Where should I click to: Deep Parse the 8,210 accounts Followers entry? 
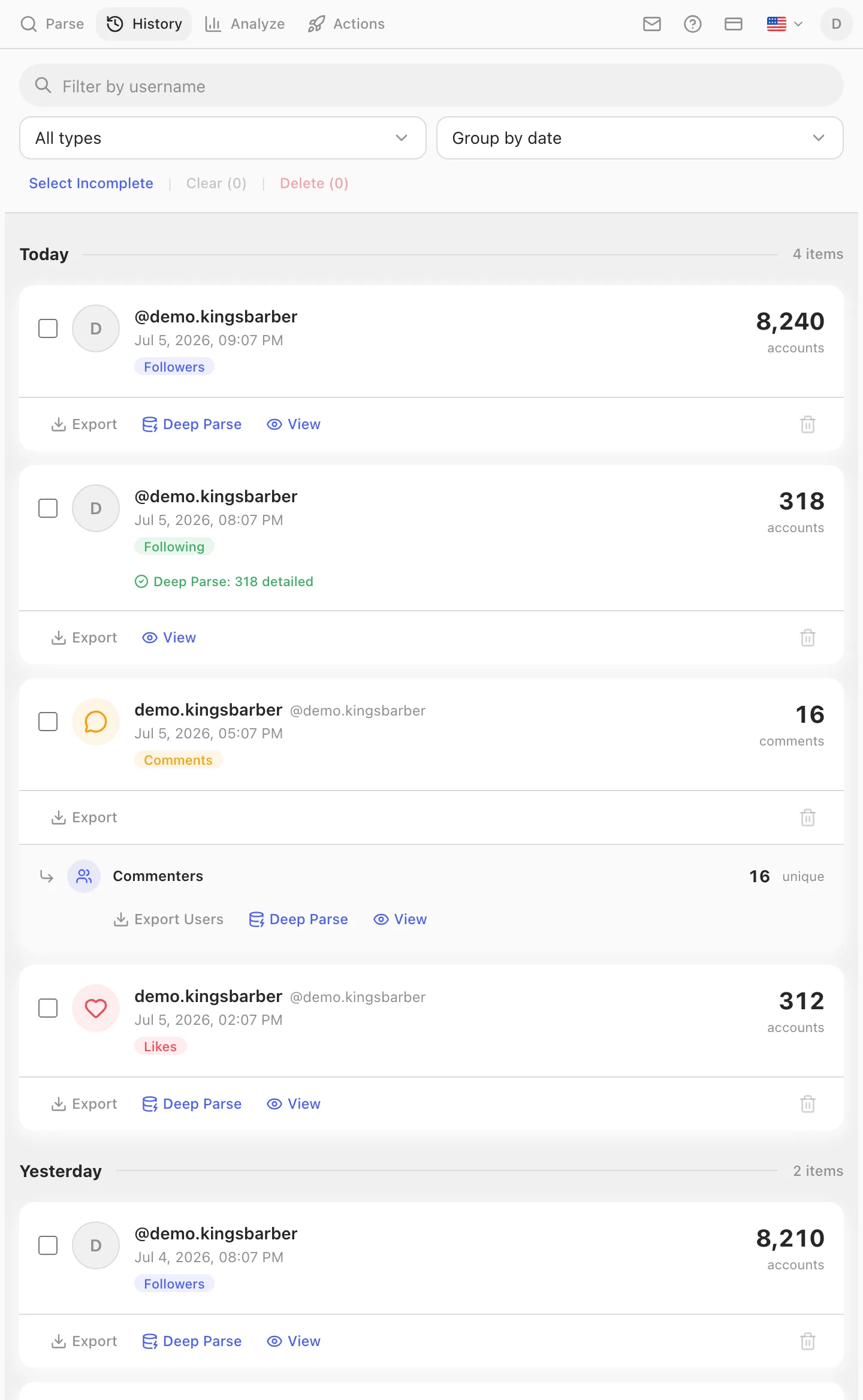[192, 1341]
